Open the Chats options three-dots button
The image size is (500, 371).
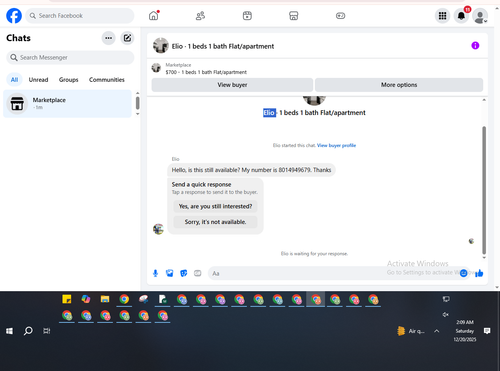pyautogui.click(x=108, y=38)
